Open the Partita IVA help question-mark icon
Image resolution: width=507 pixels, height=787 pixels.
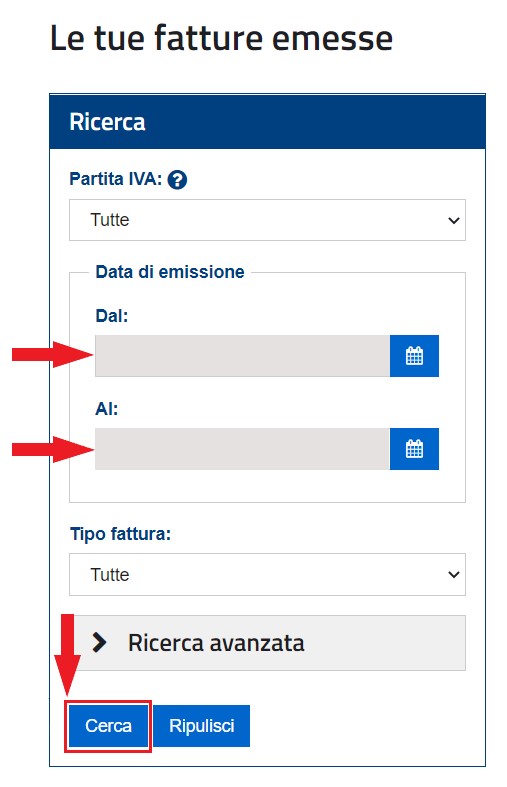click(x=177, y=180)
